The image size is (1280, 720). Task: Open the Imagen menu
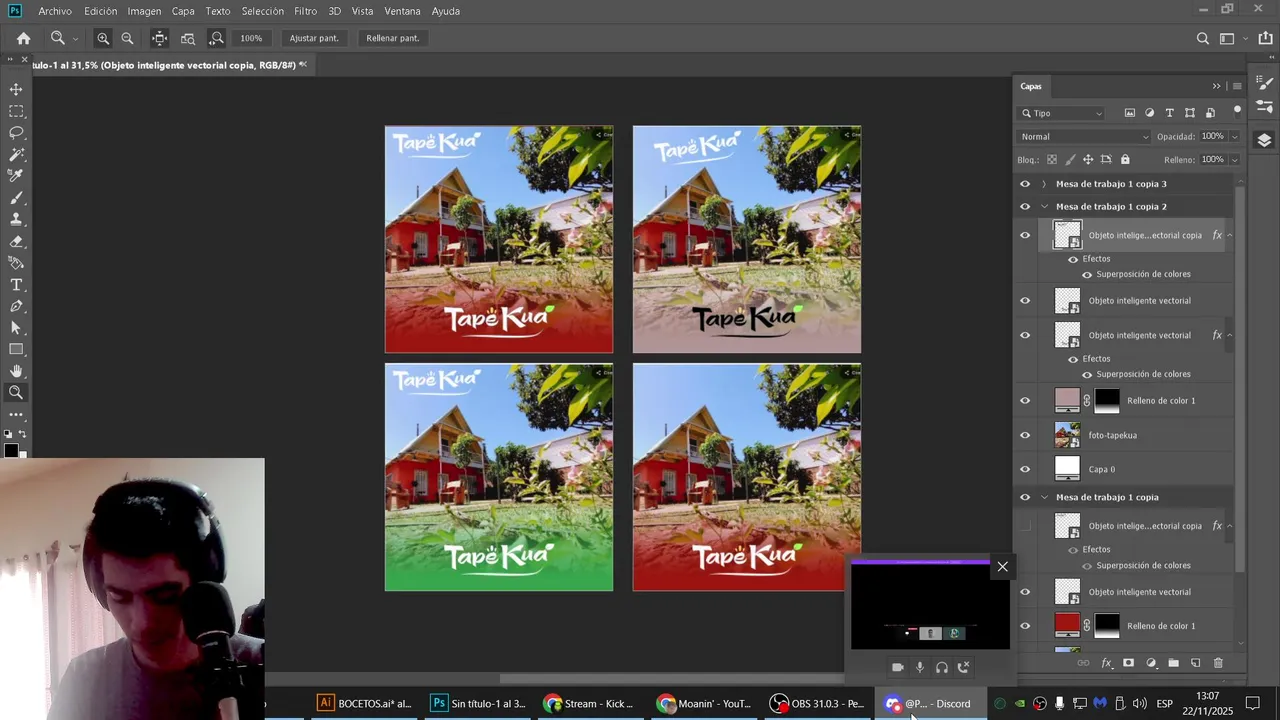tap(144, 11)
